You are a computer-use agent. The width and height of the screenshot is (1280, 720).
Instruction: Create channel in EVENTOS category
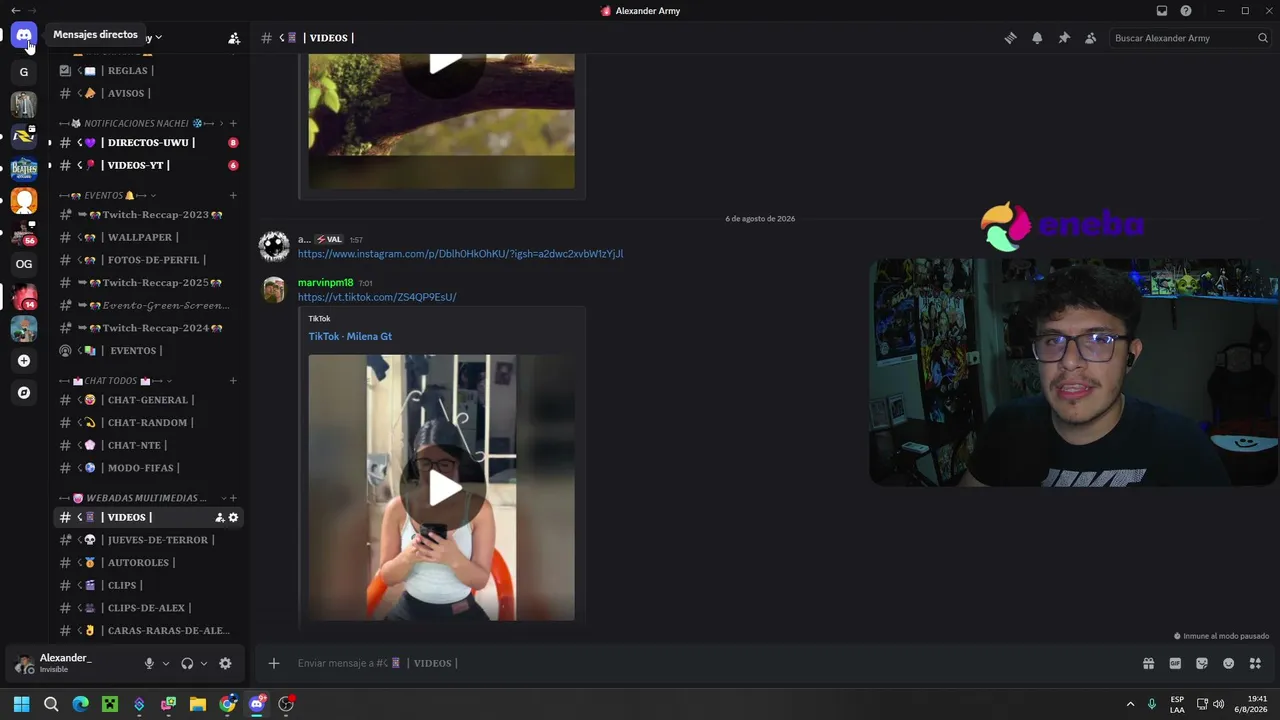(x=233, y=196)
